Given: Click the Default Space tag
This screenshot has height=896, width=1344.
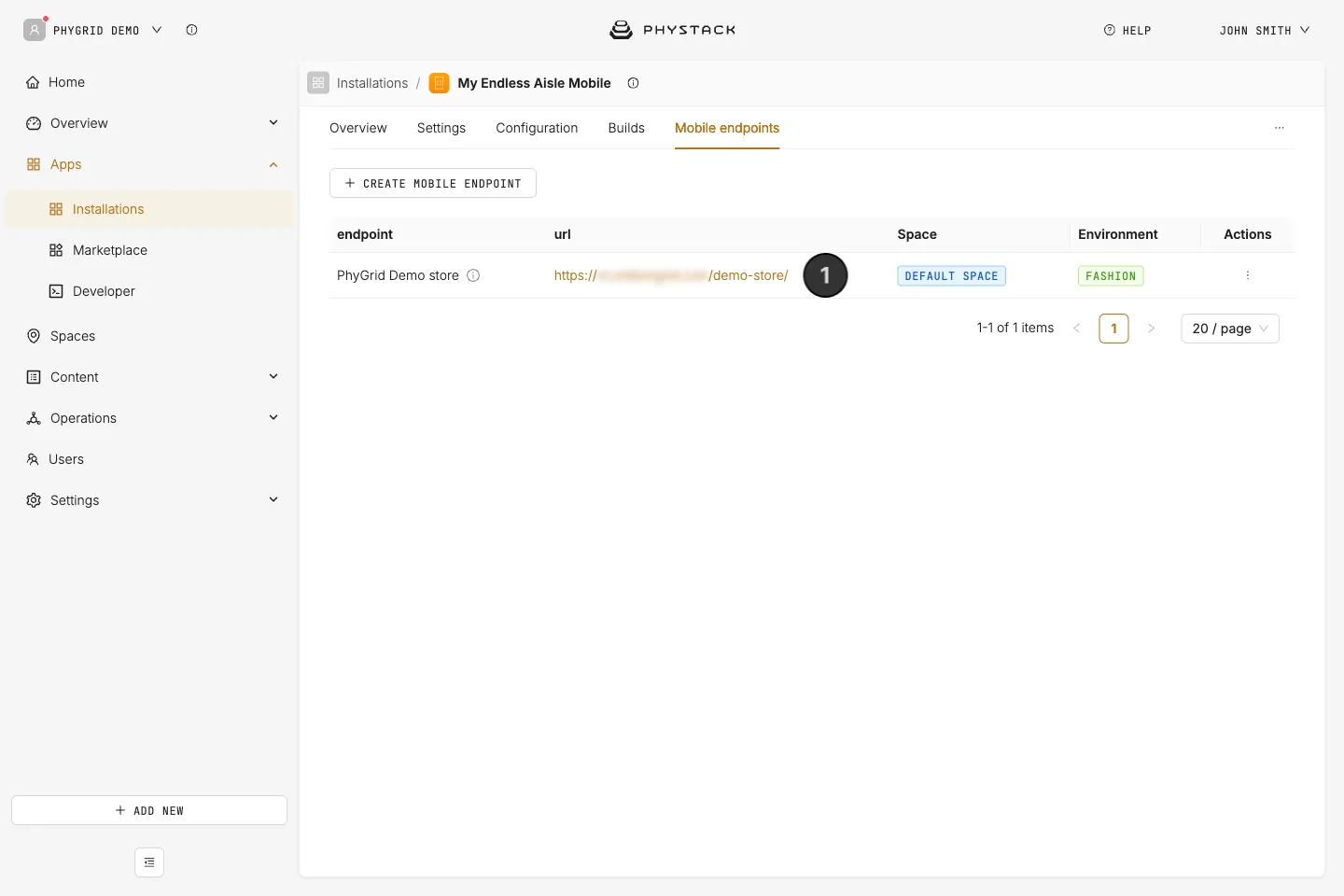Looking at the screenshot, I should coord(951,275).
